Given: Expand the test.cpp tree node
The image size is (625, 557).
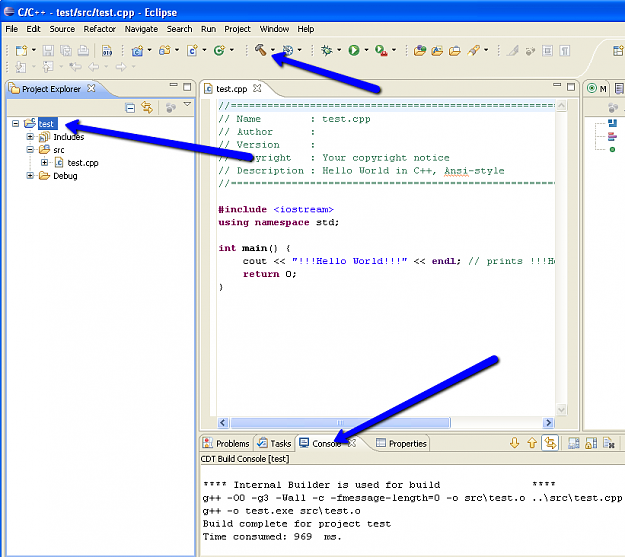Looking at the screenshot, I should click(x=44, y=163).
